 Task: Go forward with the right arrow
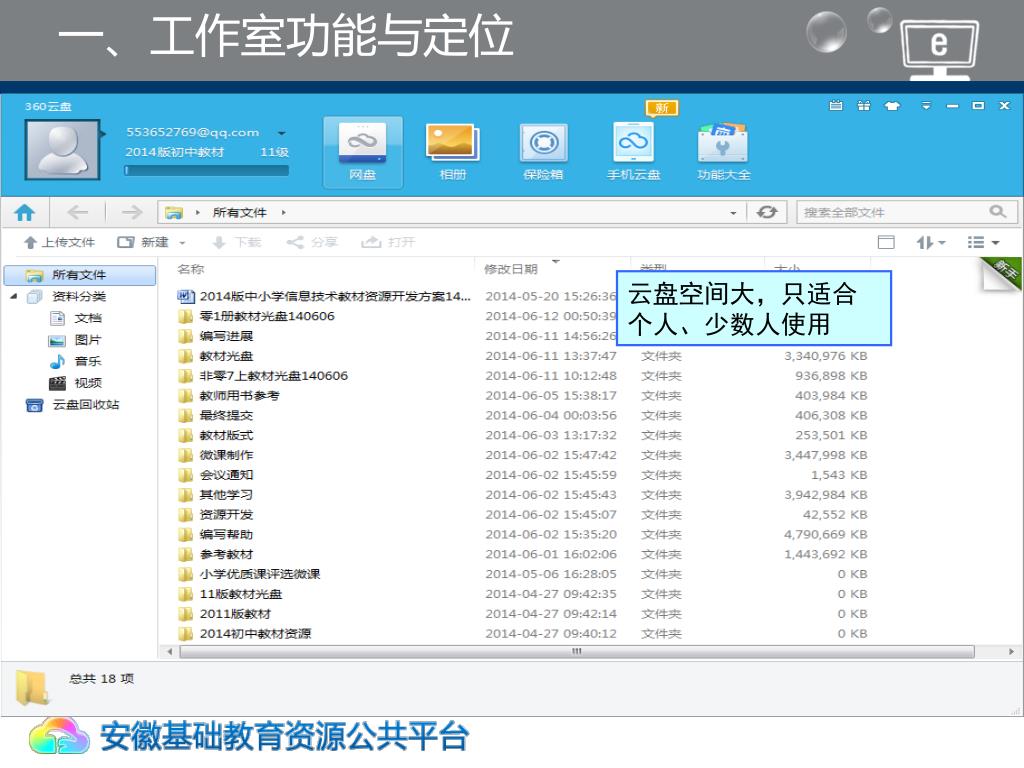point(131,212)
